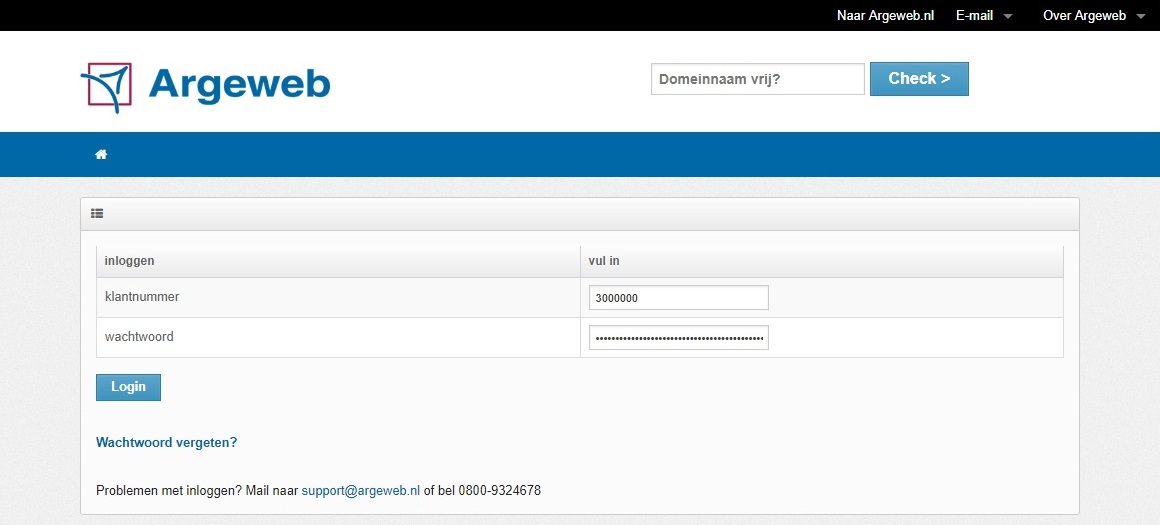Screen dimensions: 1160x525
Task: Select the Problemen met inloggen? text
Action: pos(169,490)
